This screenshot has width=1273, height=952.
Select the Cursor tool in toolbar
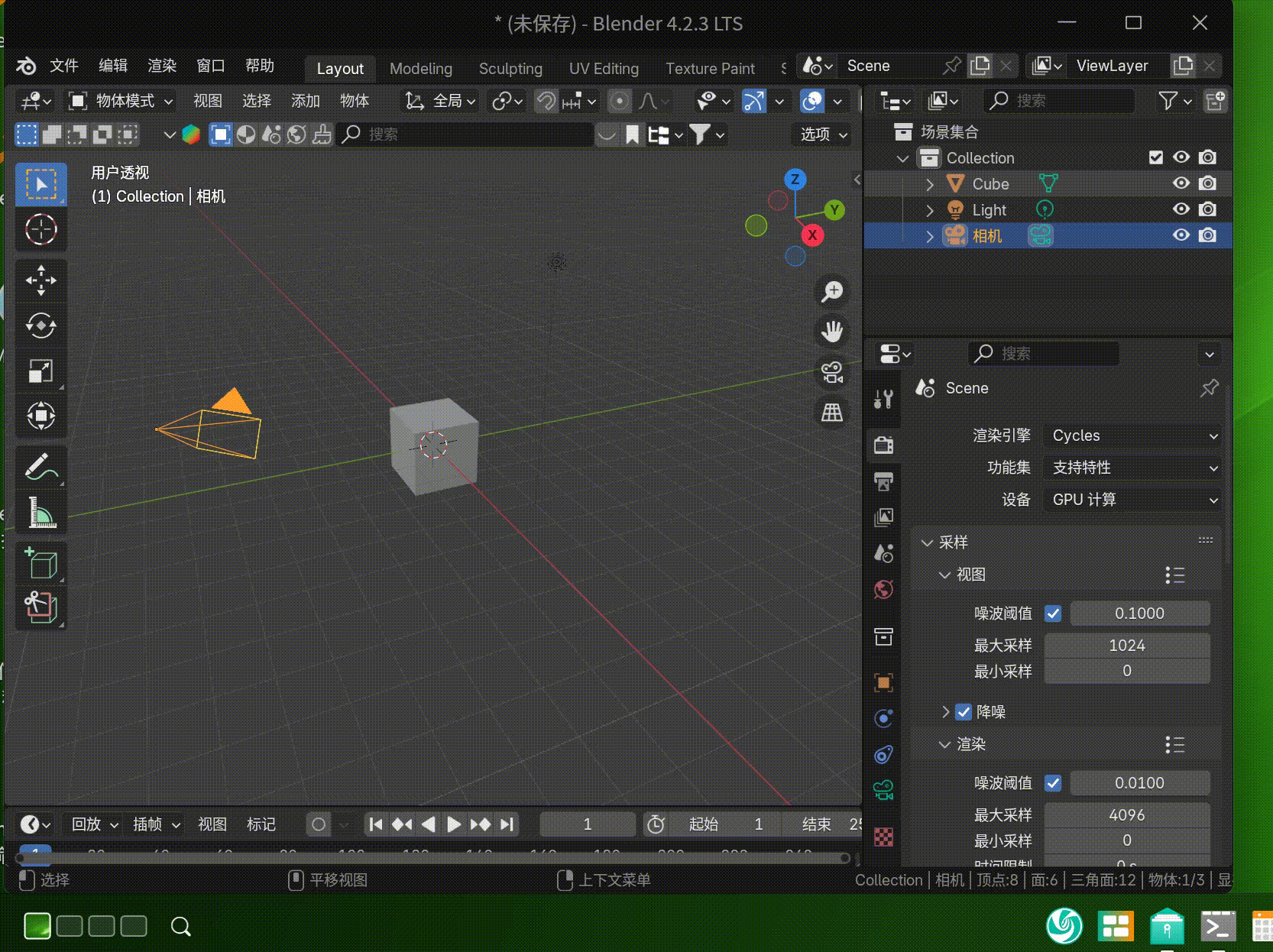[41, 229]
